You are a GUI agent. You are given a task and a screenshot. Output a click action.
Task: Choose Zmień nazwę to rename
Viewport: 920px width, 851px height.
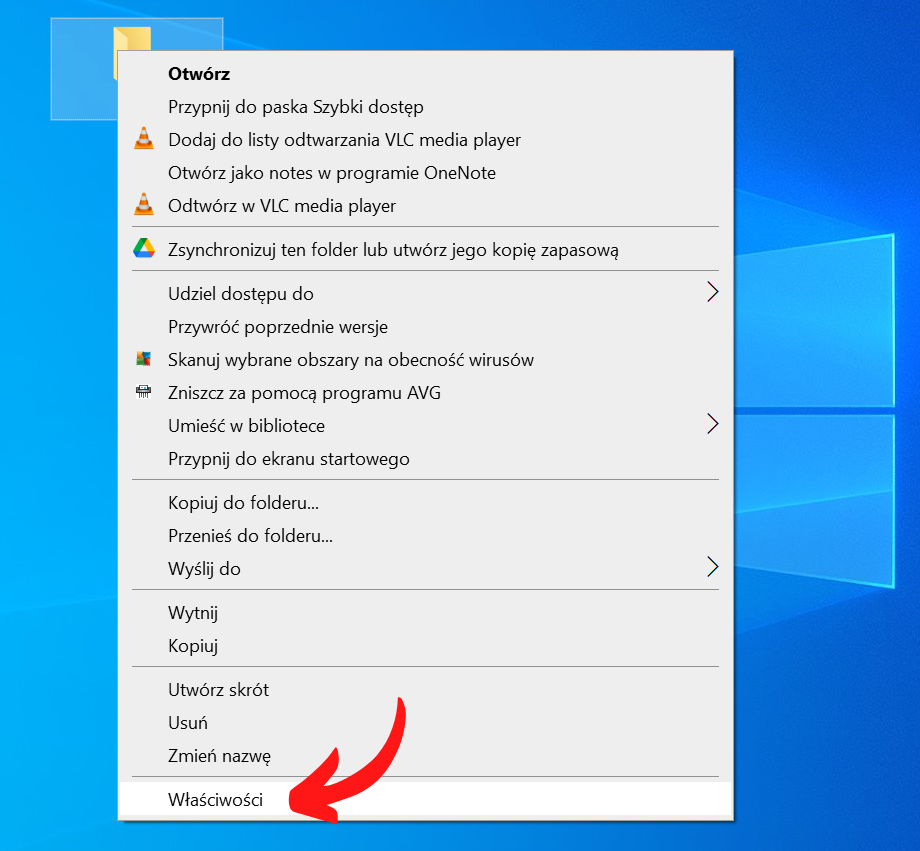pyautogui.click(x=426, y=756)
